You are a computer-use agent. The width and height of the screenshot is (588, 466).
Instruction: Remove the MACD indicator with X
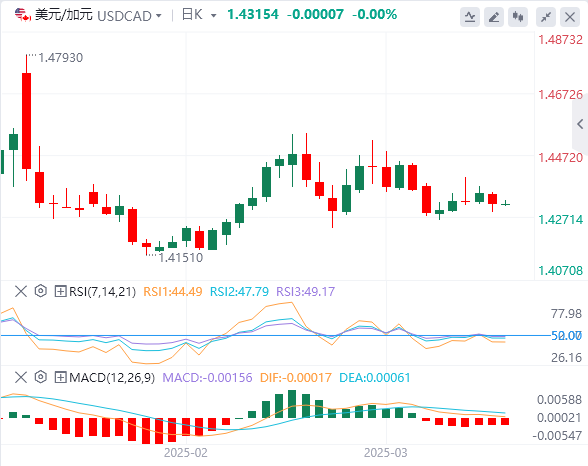21,377
